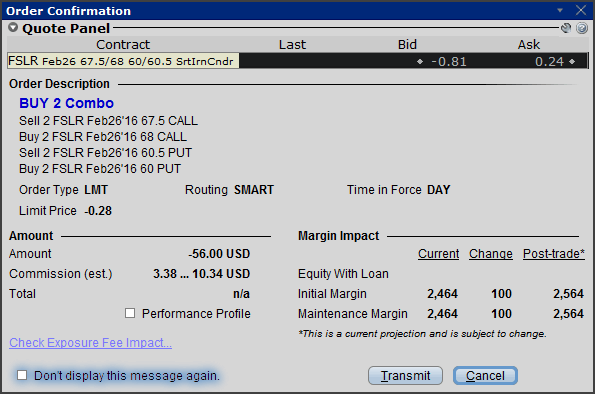Click the ask value 0.24
Image resolution: width=595 pixels, height=394 pixels.
click(x=549, y=61)
